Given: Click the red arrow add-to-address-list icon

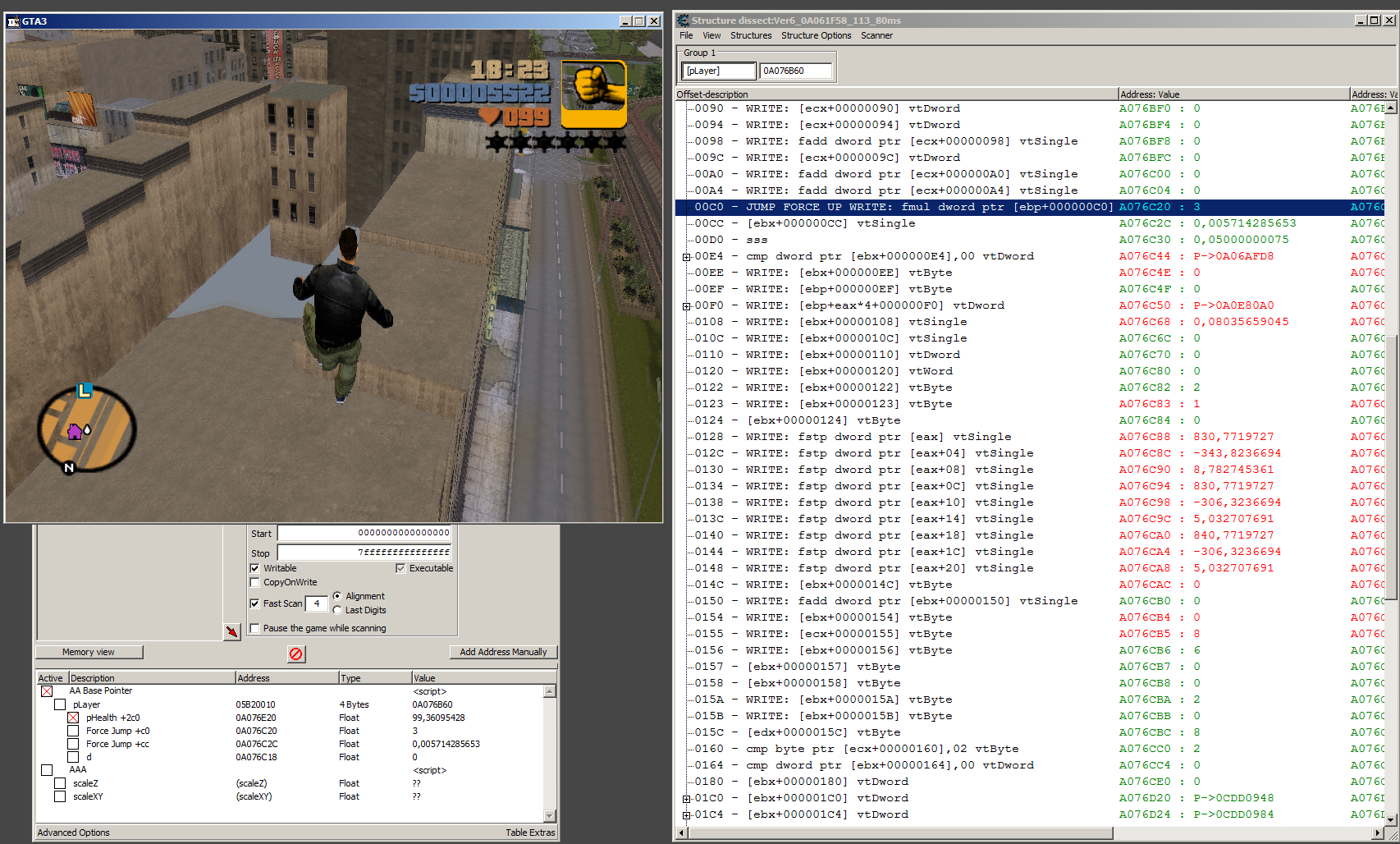Looking at the screenshot, I should point(232,631).
